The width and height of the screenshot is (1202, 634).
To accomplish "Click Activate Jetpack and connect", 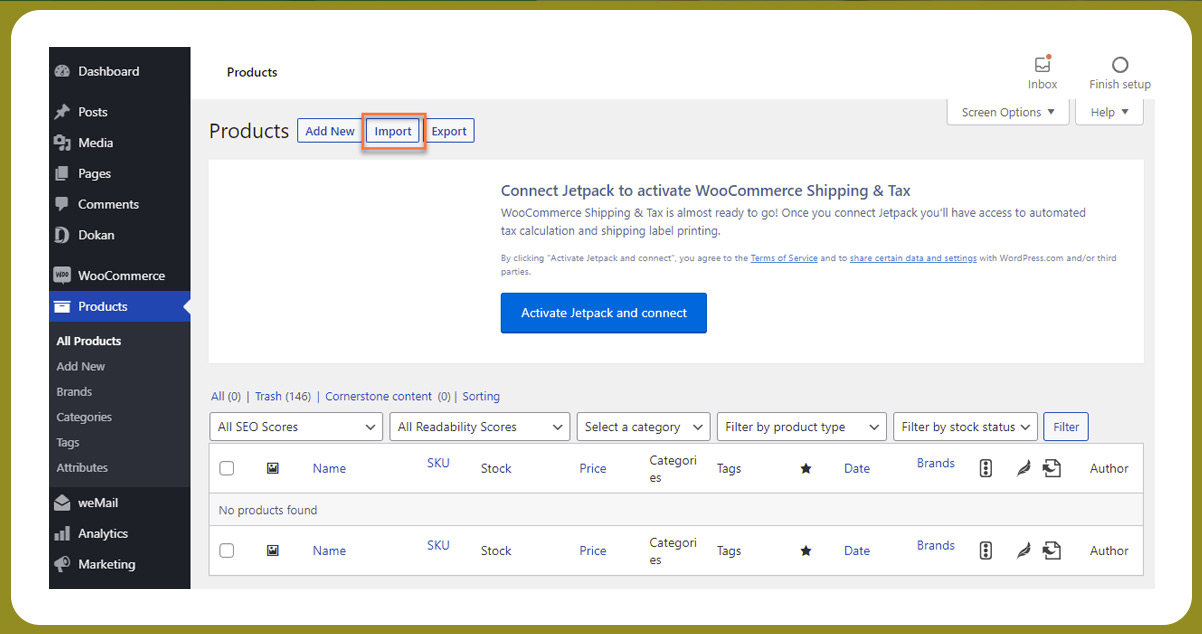I will 604,313.
